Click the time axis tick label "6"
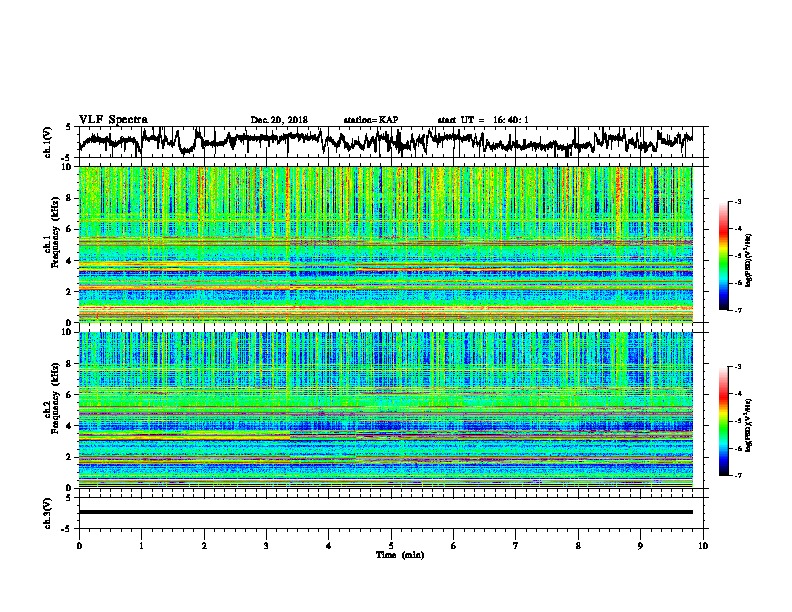The image size is (792, 612). click(453, 546)
